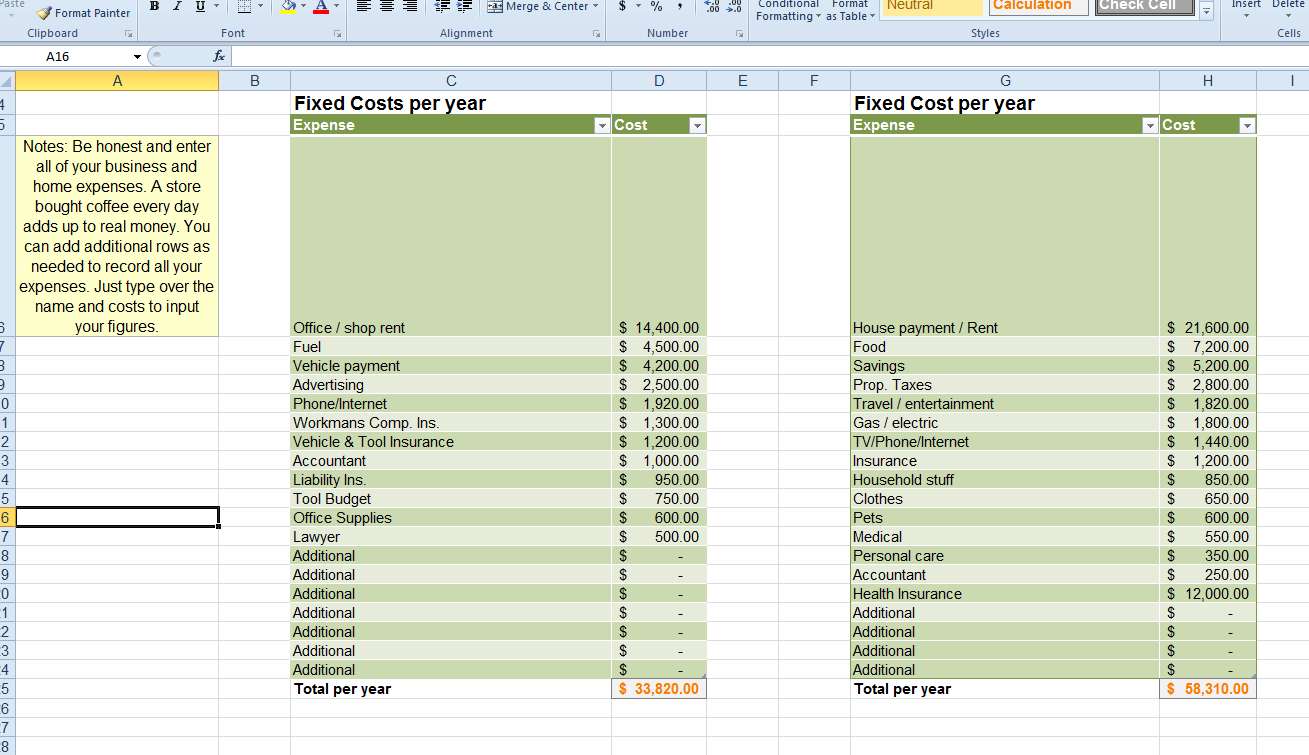Select the 'Pets' expense cell

click(x=1005, y=518)
